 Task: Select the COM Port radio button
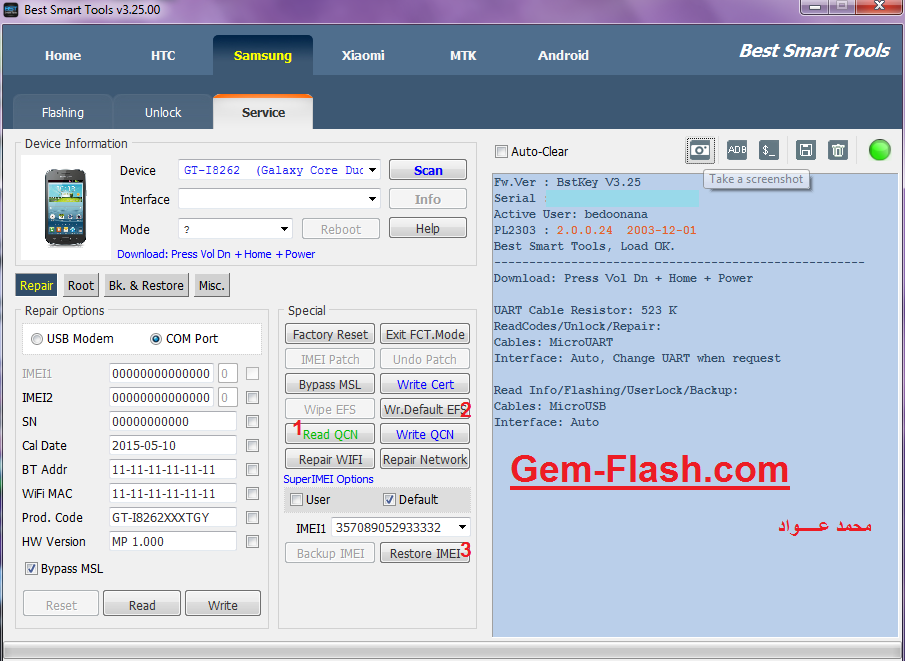[156, 339]
